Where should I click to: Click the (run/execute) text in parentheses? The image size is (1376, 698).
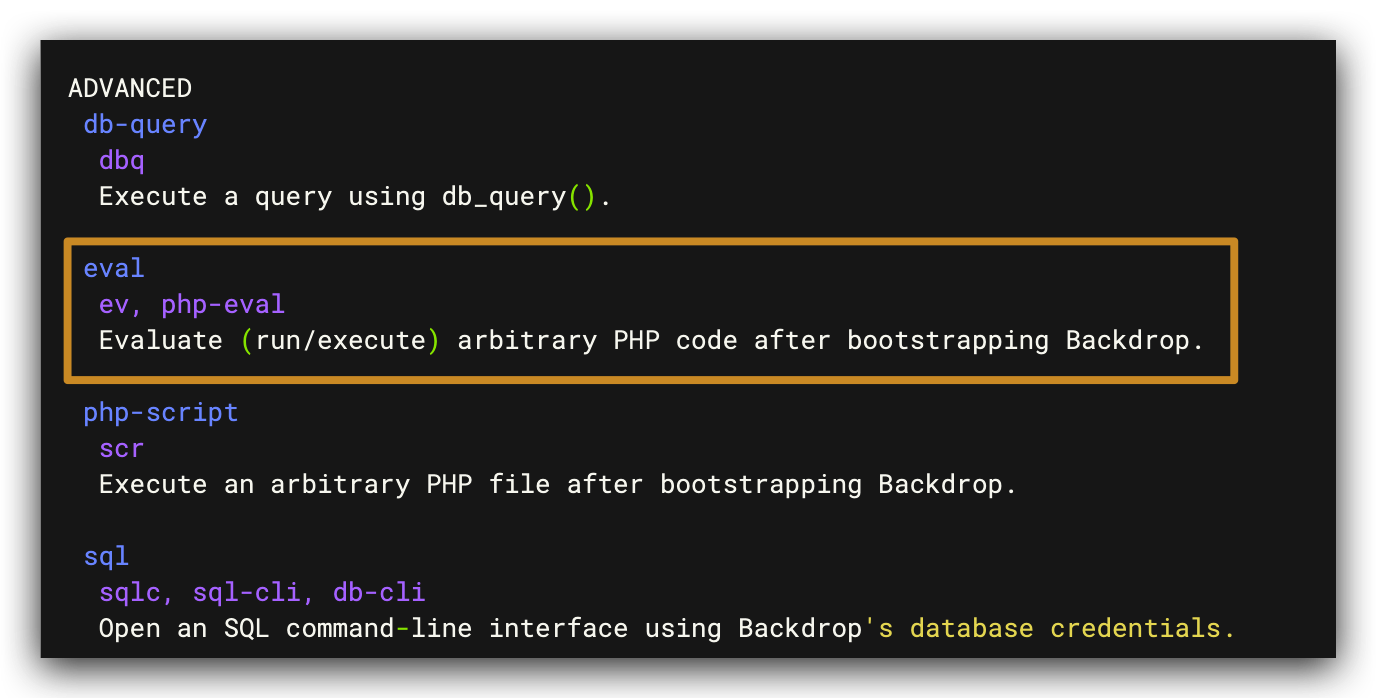340,341
